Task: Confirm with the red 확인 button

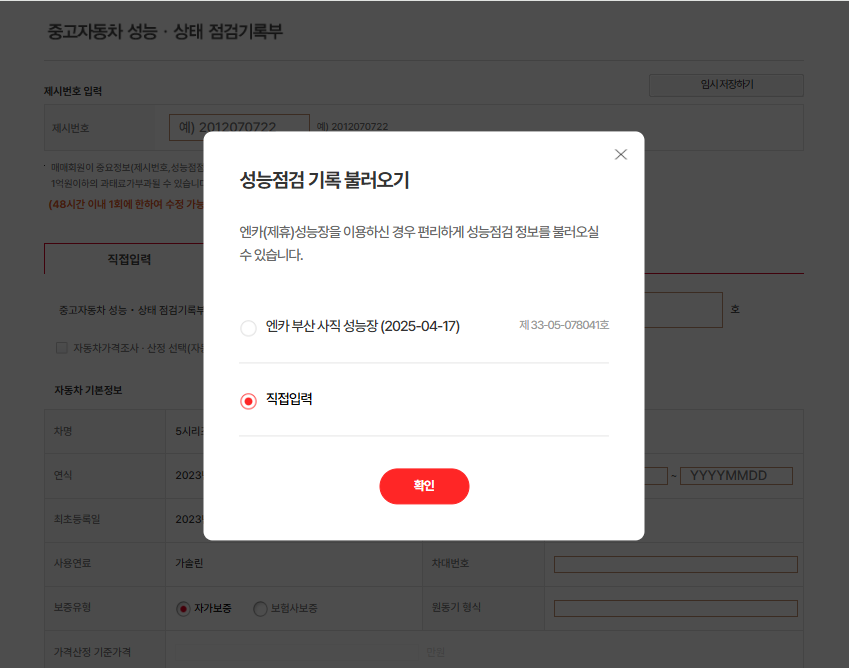Action: pos(424,486)
